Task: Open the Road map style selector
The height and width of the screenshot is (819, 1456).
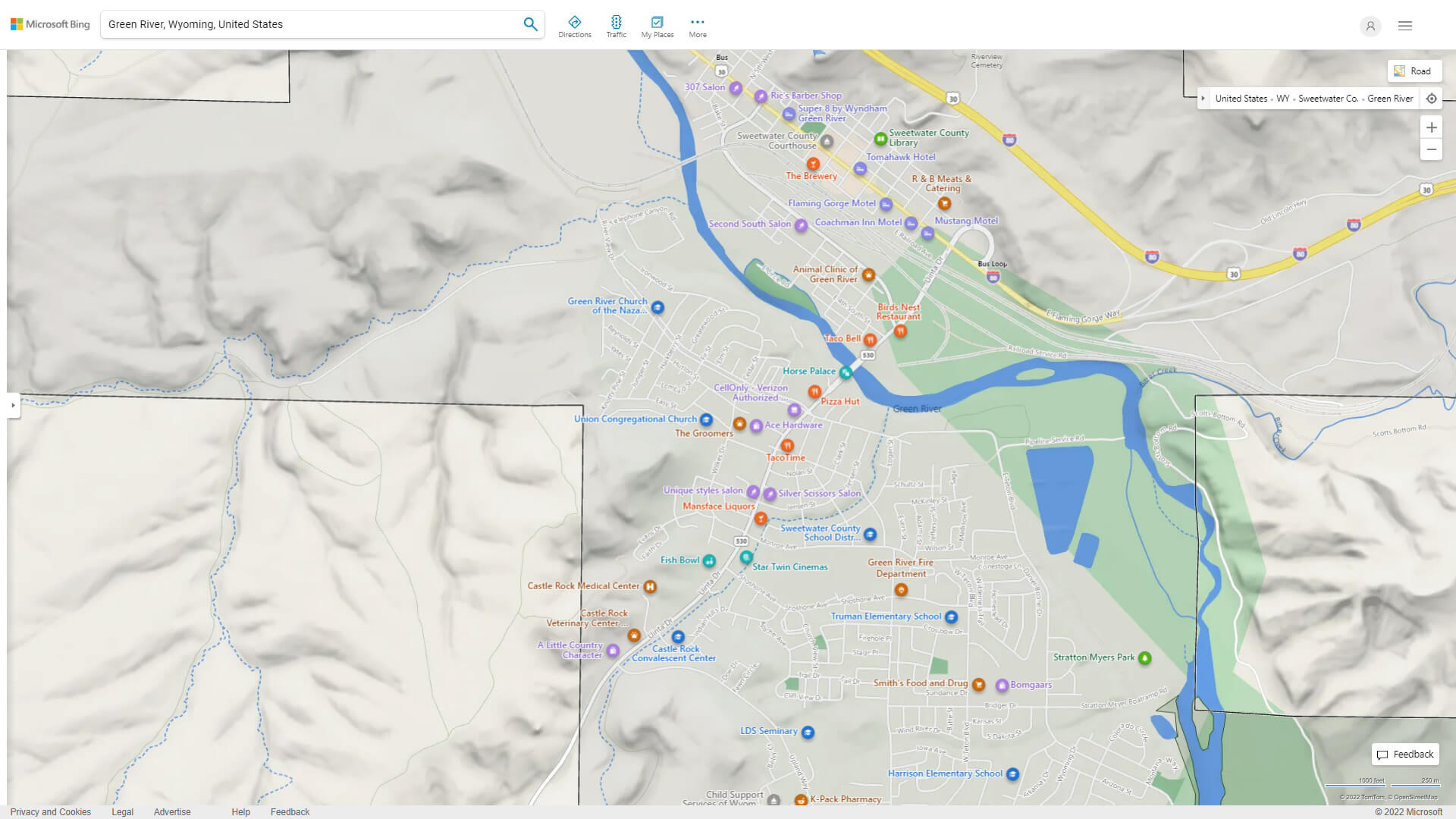Action: pos(1414,71)
